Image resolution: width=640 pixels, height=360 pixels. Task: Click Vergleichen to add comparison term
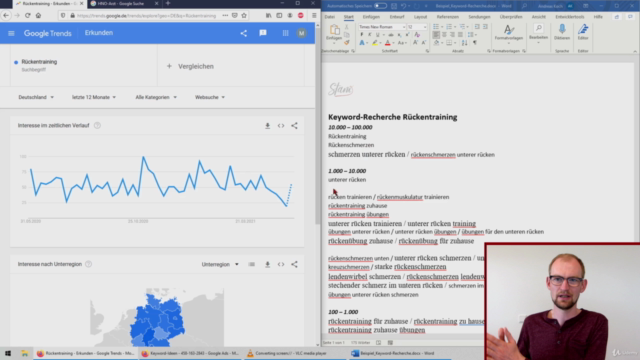coord(190,66)
